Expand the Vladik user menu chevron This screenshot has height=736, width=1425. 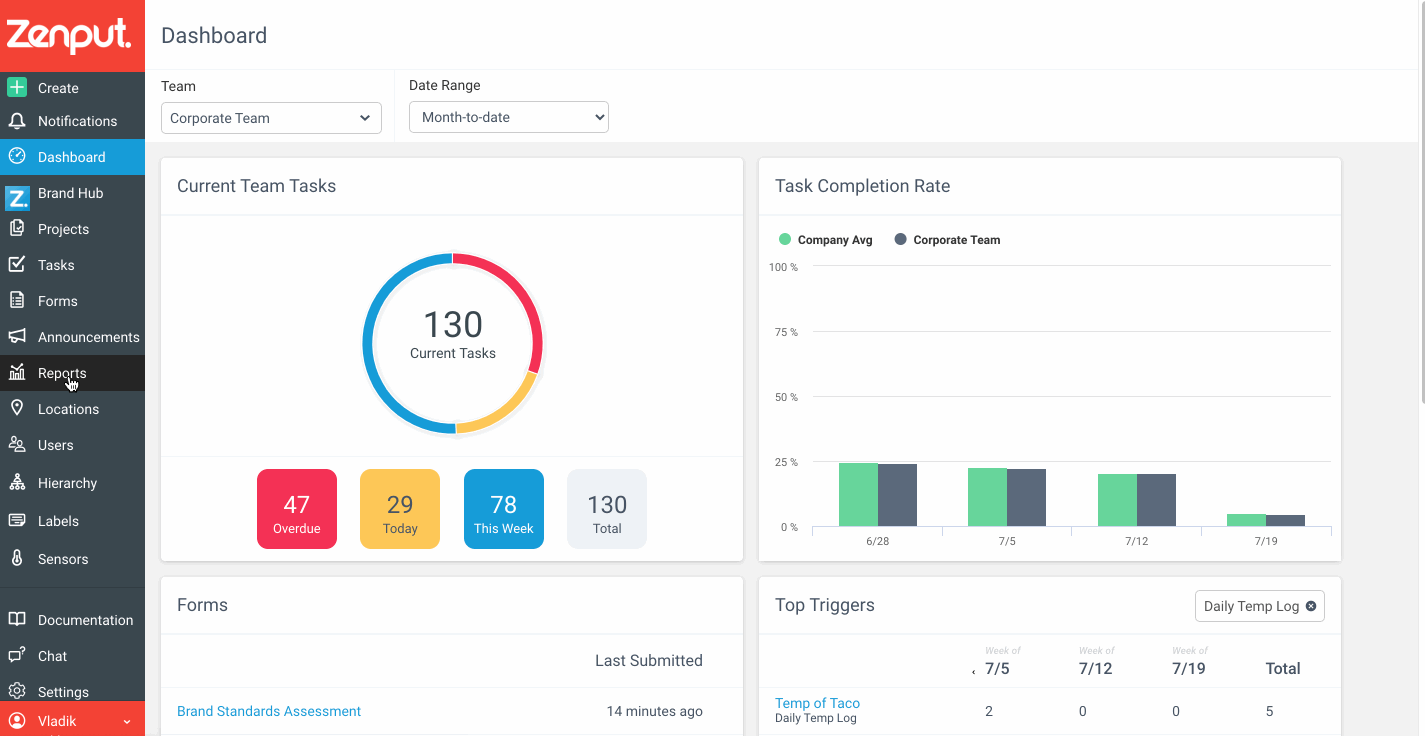pos(127,721)
